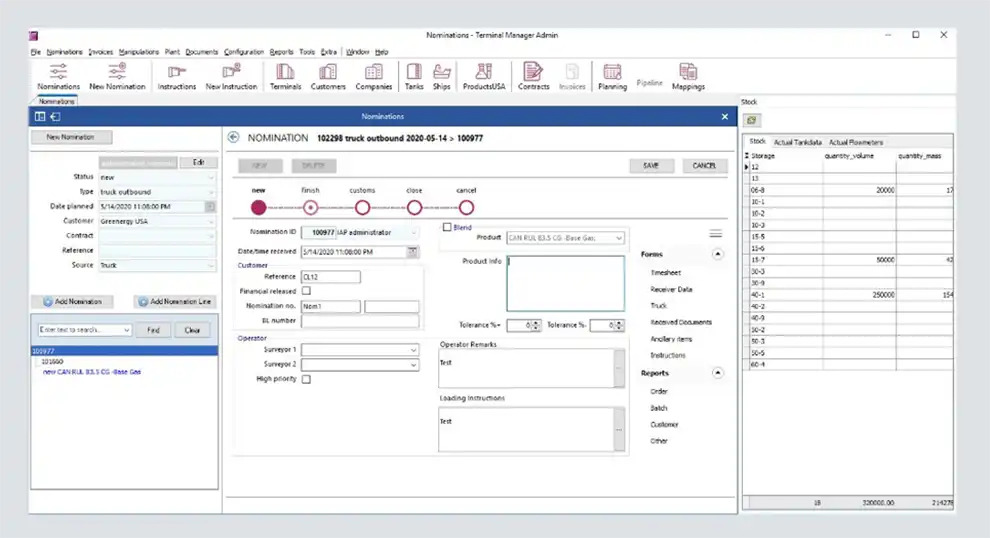Click the BL number input field

[360, 321]
